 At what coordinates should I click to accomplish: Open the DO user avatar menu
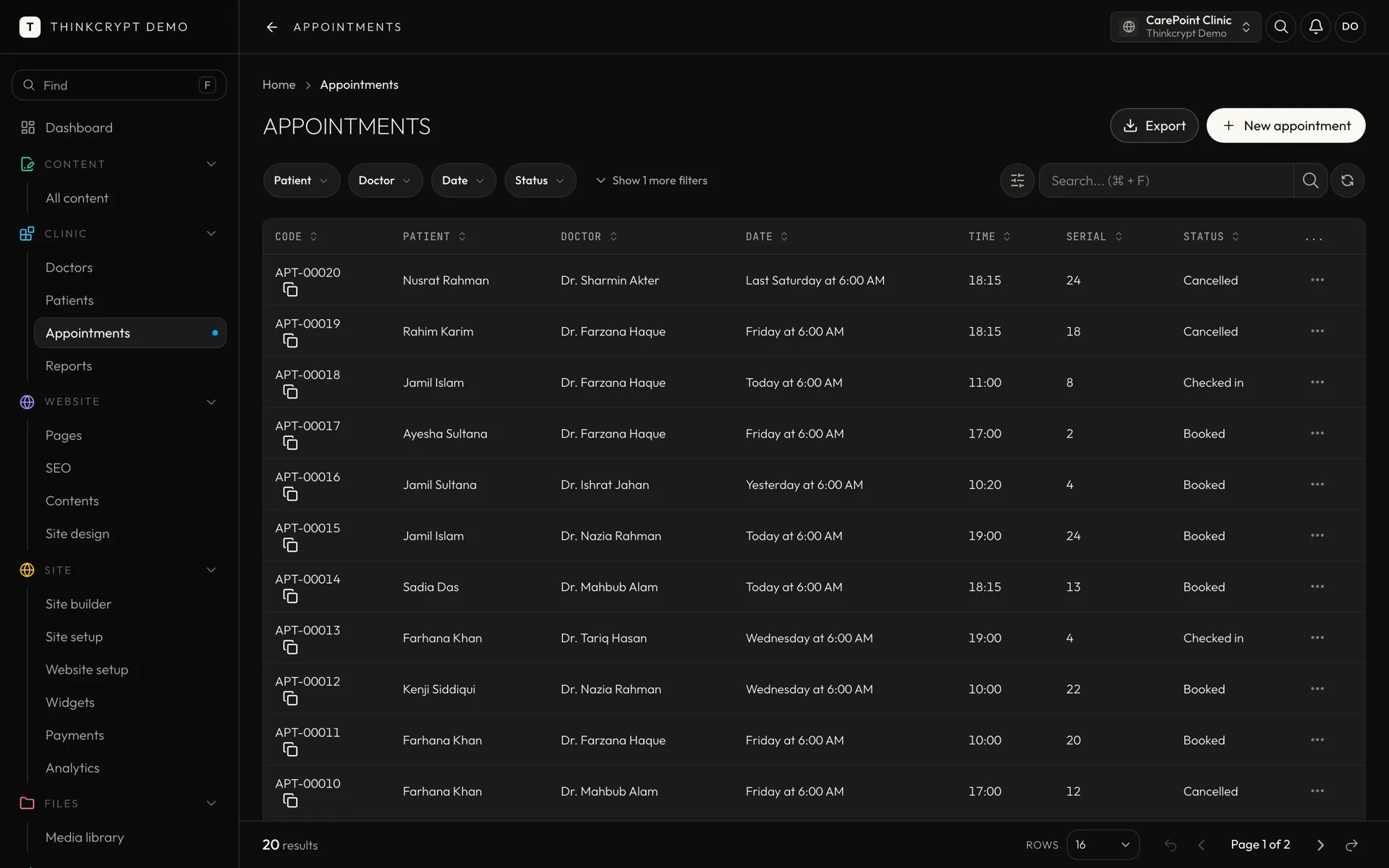pos(1350,27)
